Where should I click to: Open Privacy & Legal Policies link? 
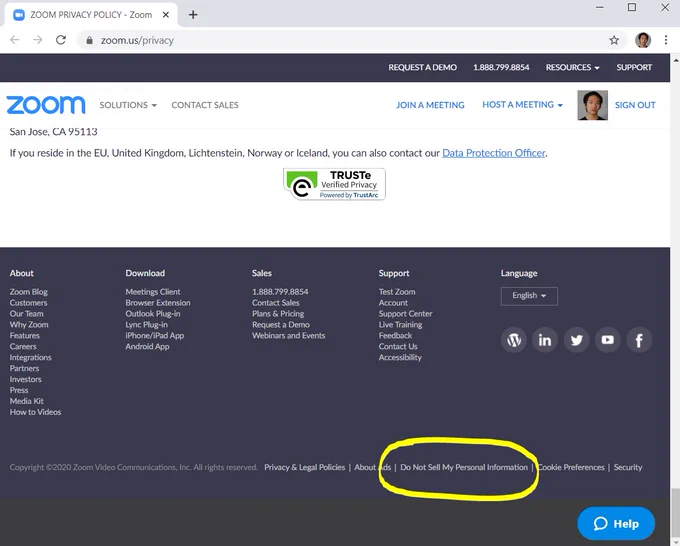click(x=304, y=468)
